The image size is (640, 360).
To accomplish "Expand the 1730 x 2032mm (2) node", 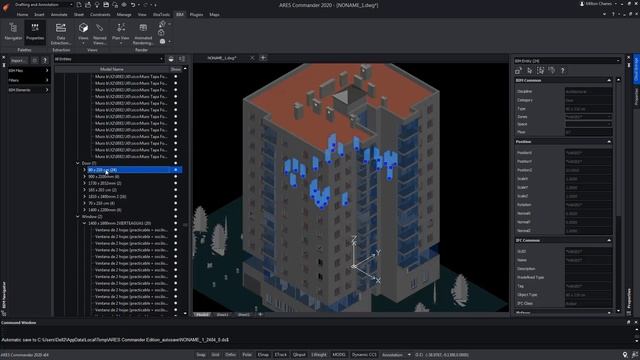I will pos(84,183).
